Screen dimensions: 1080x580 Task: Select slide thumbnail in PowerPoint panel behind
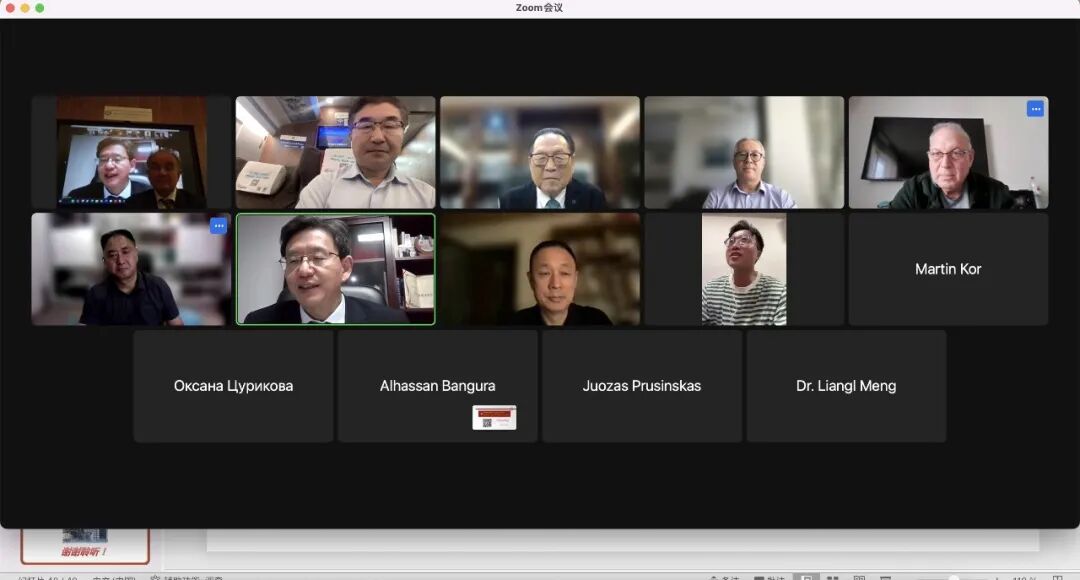(x=85, y=540)
